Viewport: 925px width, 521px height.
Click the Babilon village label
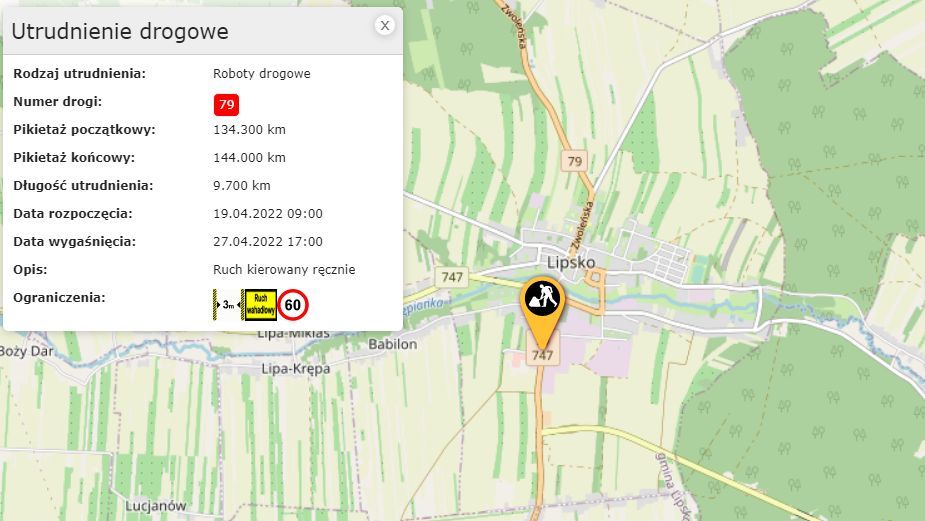tap(392, 344)
